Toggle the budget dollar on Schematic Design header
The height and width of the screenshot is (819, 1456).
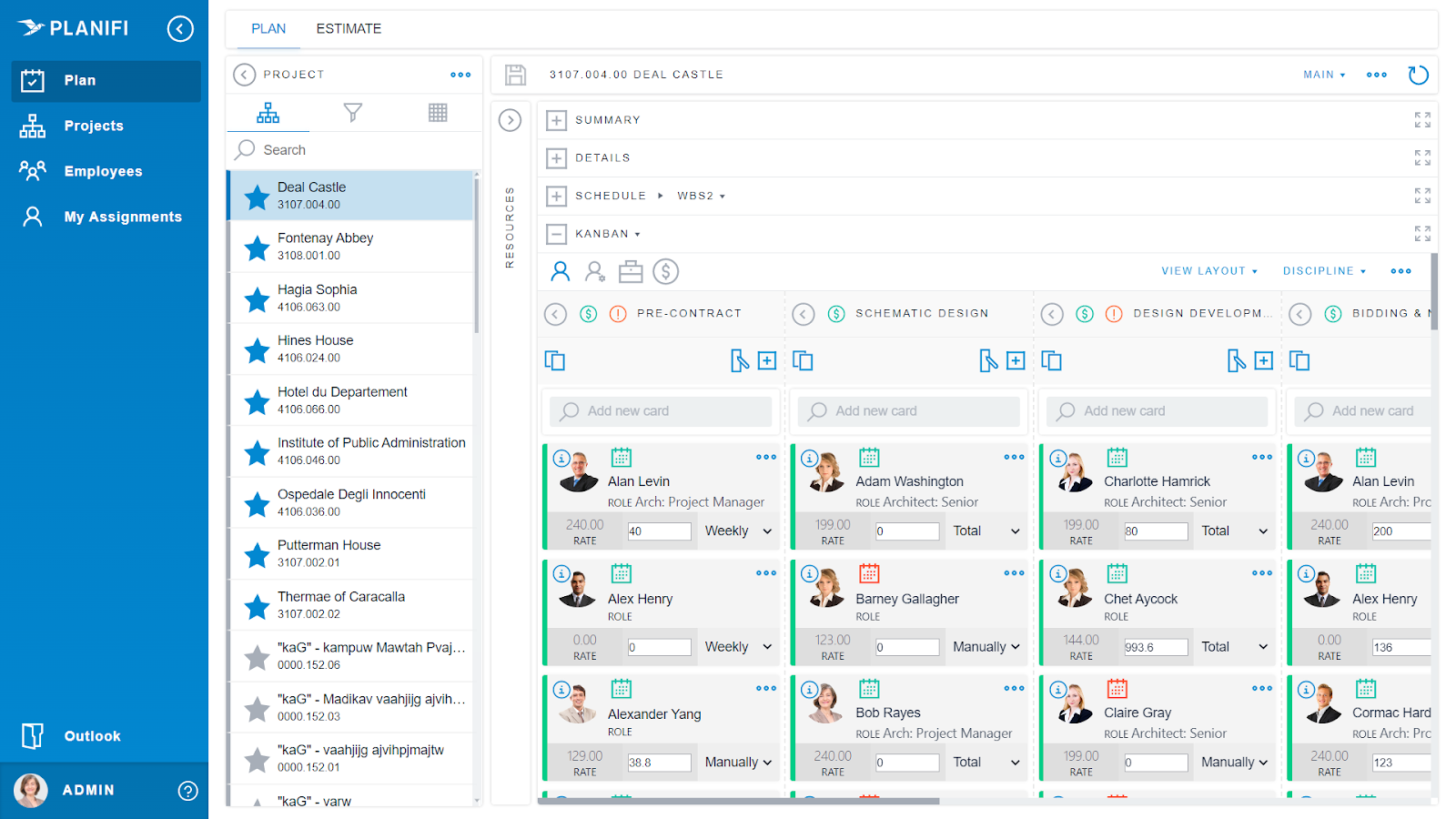click(x=835, y=313)
